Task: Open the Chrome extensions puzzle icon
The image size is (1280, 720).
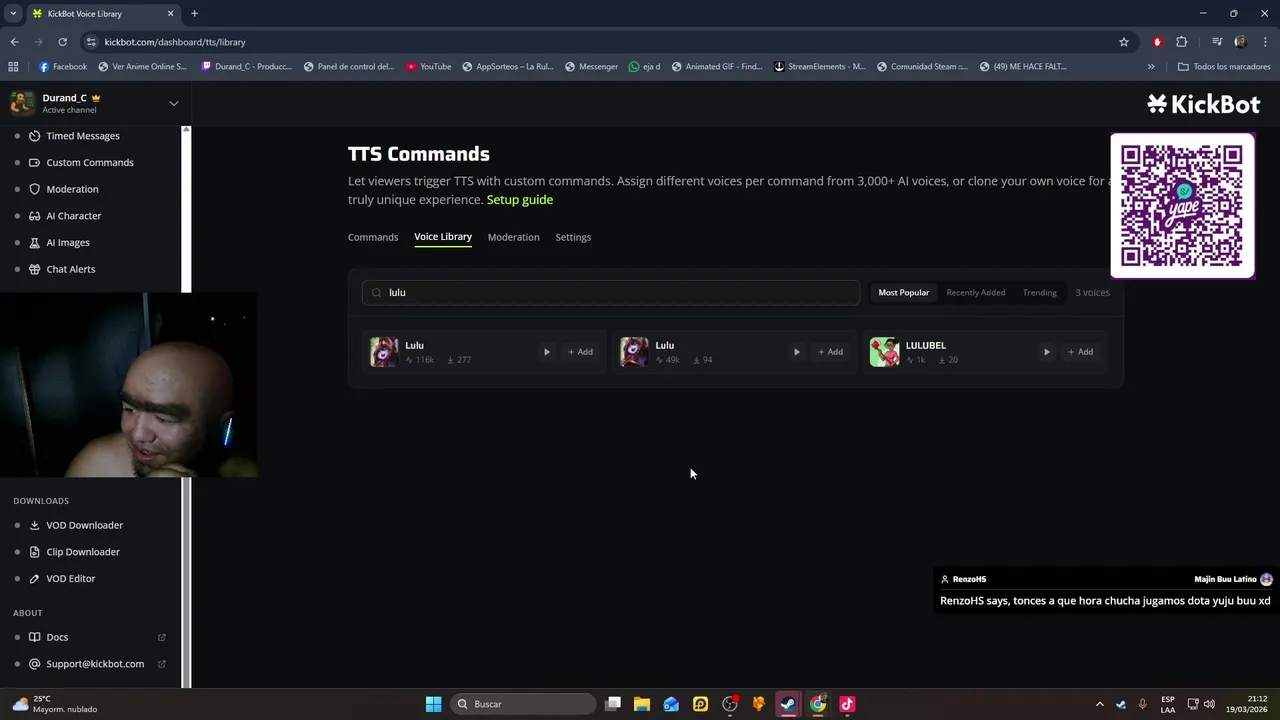Action: [x=1181, y=42]
